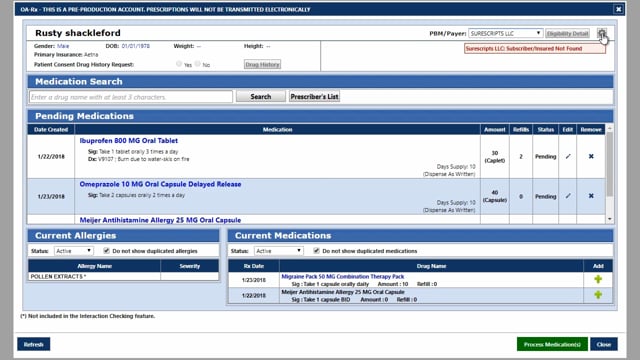Click the Search button

click(260, 96)
